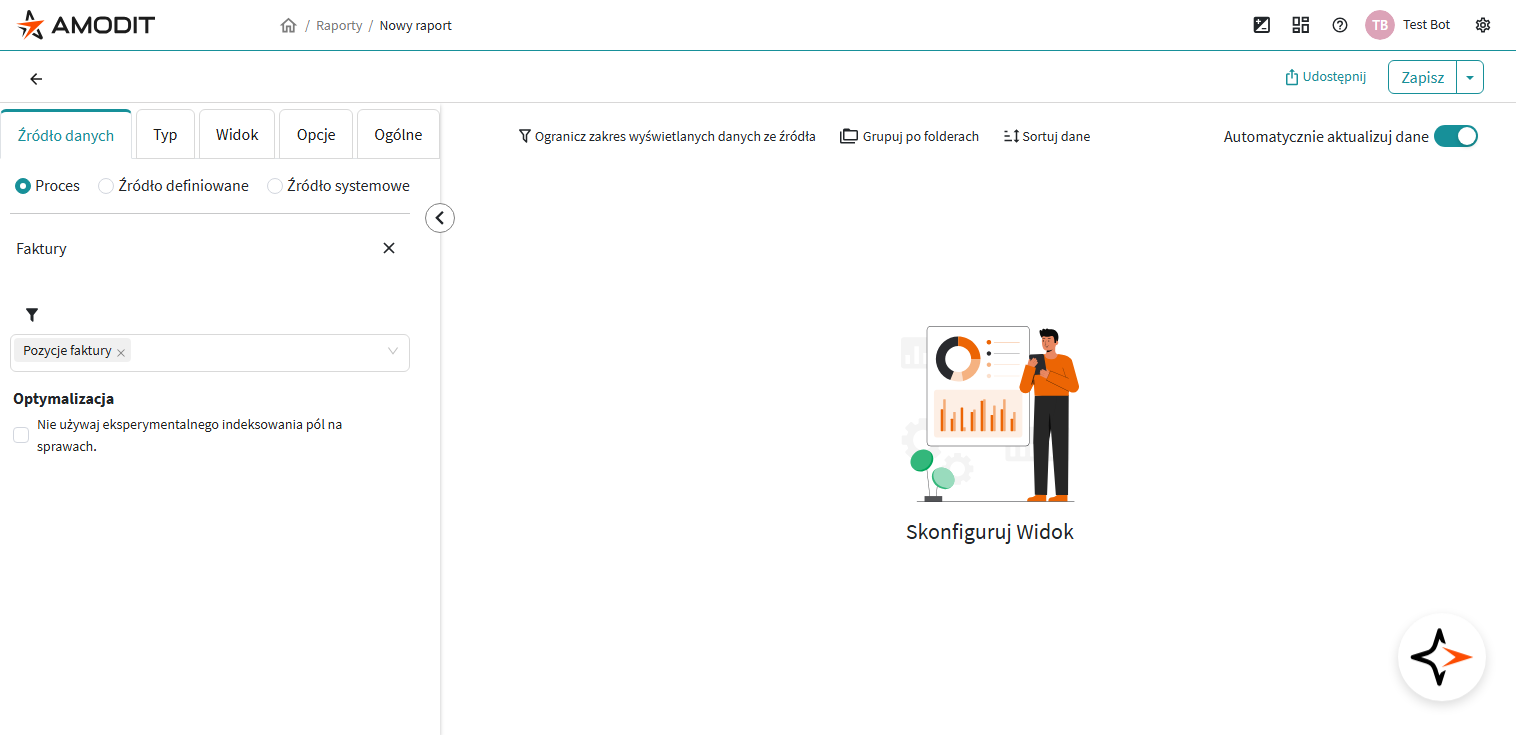Image resolution: width=1516 pixels, height=735 pixels.
Task: Open the dark mode contrast icon
Action: click(x=1262, y=25)
